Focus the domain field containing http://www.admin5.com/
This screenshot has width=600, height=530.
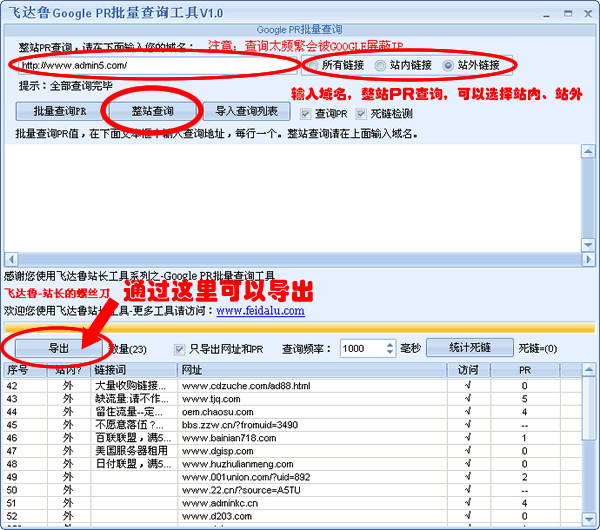tap(157, 65)
